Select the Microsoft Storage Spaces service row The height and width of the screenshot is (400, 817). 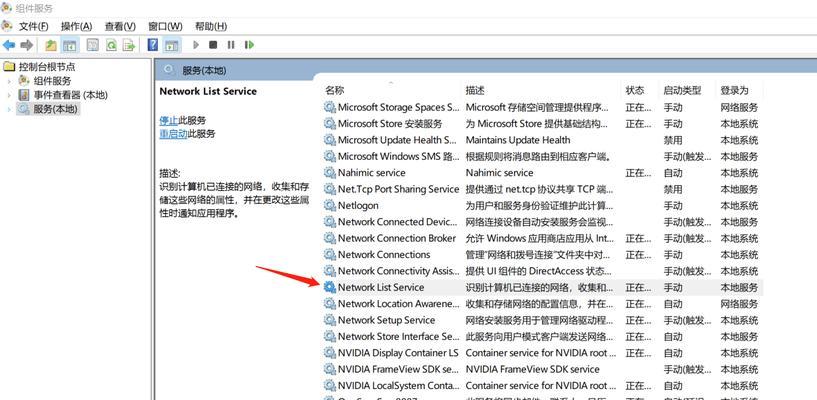pyautogui.click(x=542, y=107)
